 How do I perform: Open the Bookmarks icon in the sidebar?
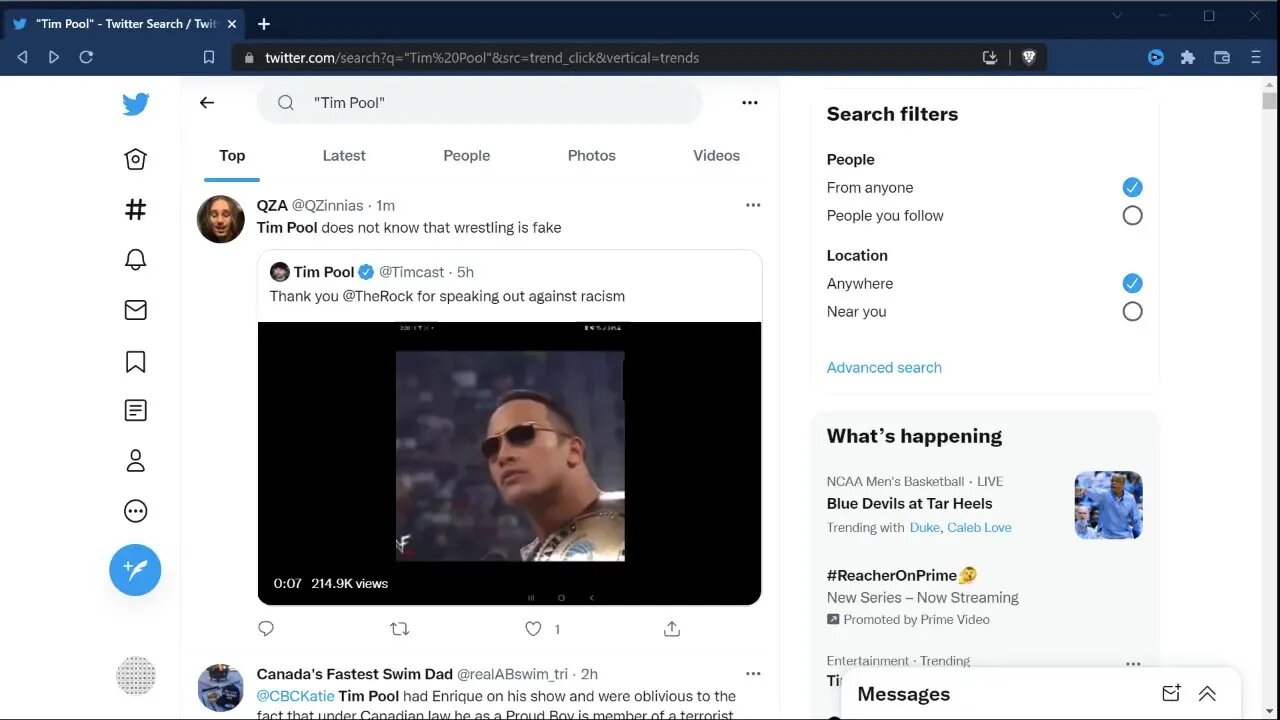point(136,361)
